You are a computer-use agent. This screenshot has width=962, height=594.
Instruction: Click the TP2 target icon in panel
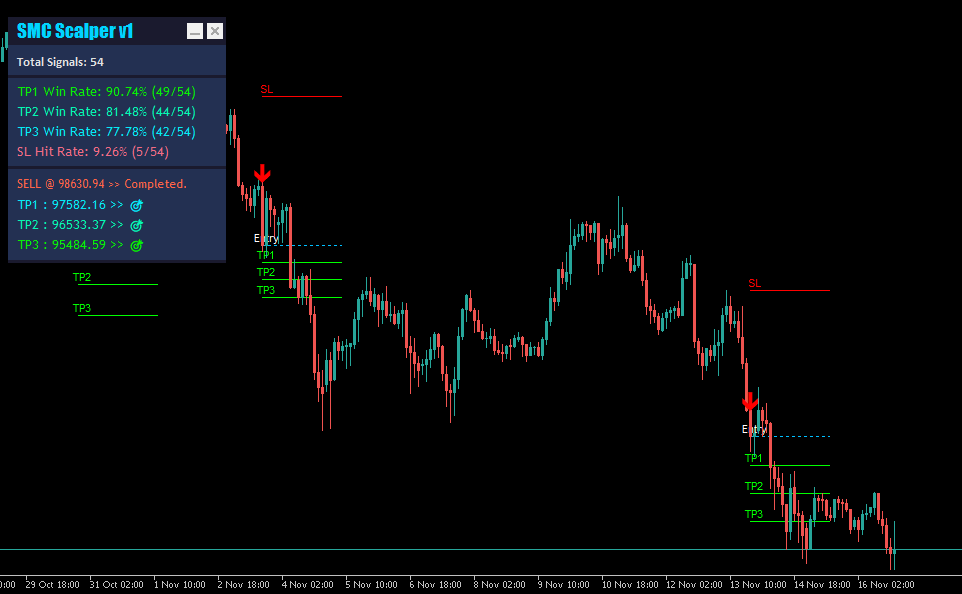point(136,225)
